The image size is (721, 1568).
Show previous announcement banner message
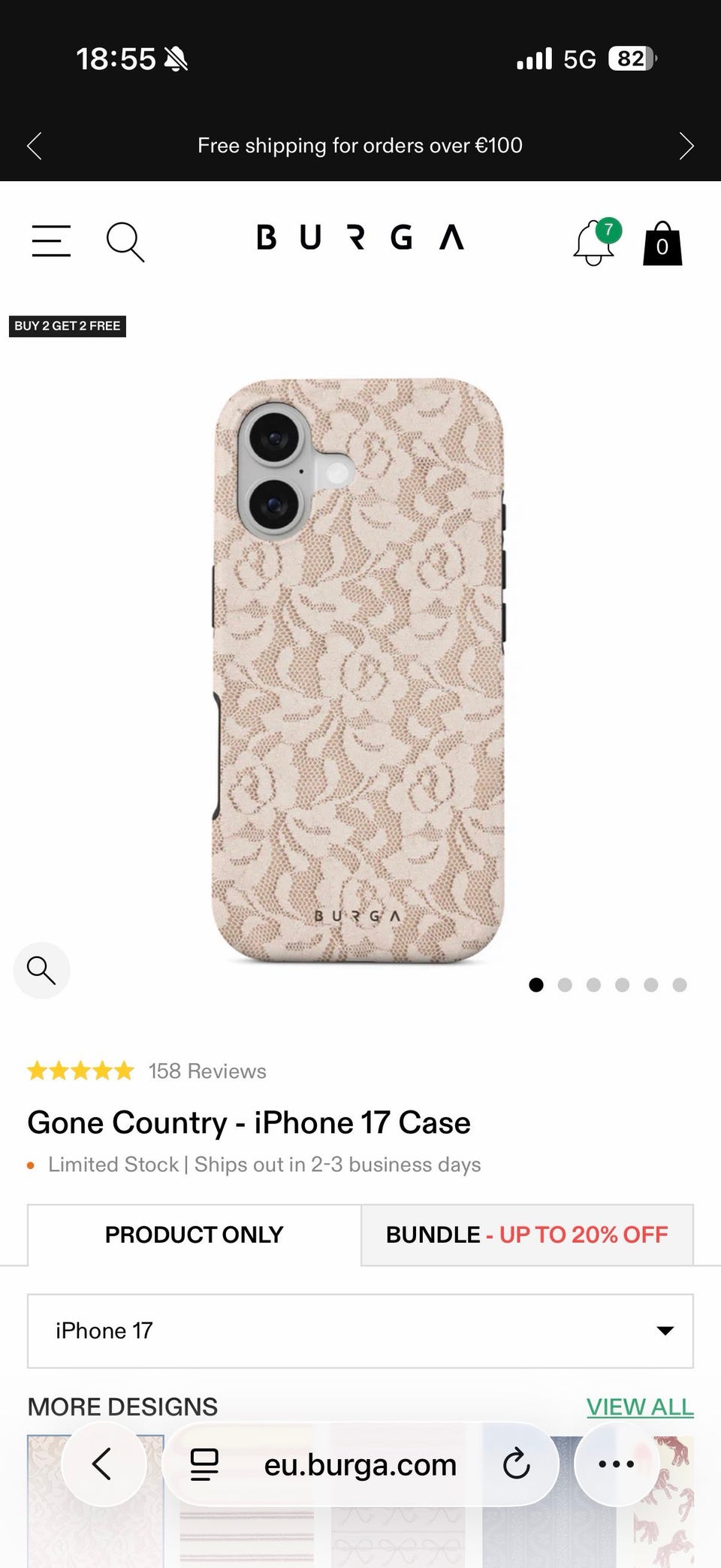pos(35,146)
